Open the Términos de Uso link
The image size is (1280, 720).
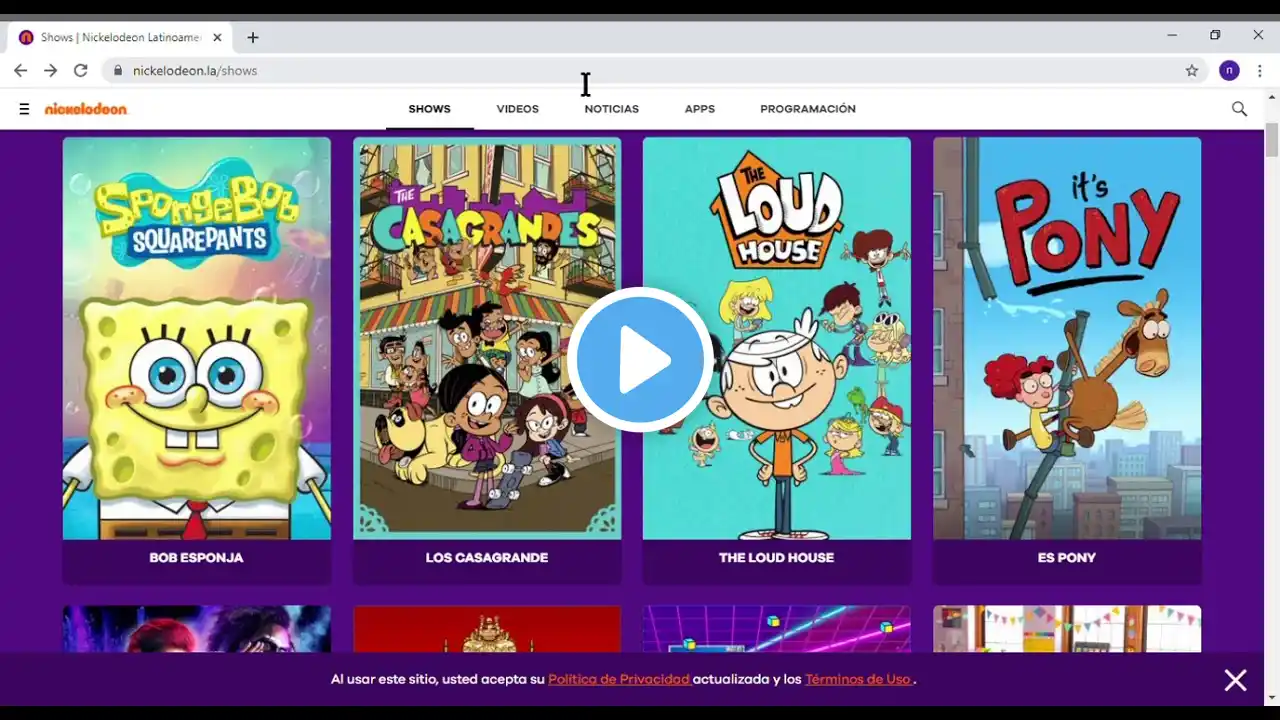(x=858, y=679)
